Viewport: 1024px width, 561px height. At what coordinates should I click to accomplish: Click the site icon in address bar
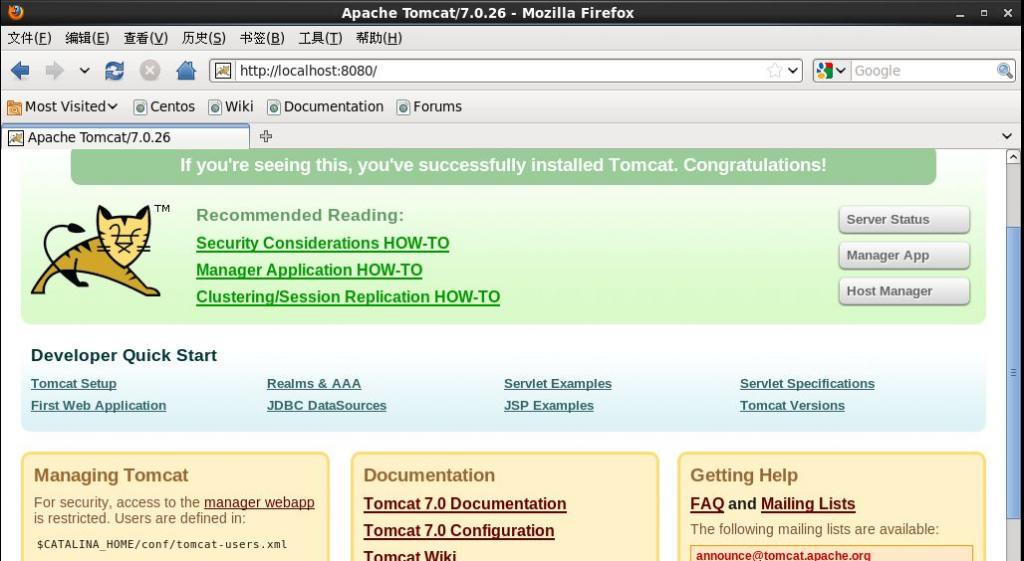[x=223, y=71]
